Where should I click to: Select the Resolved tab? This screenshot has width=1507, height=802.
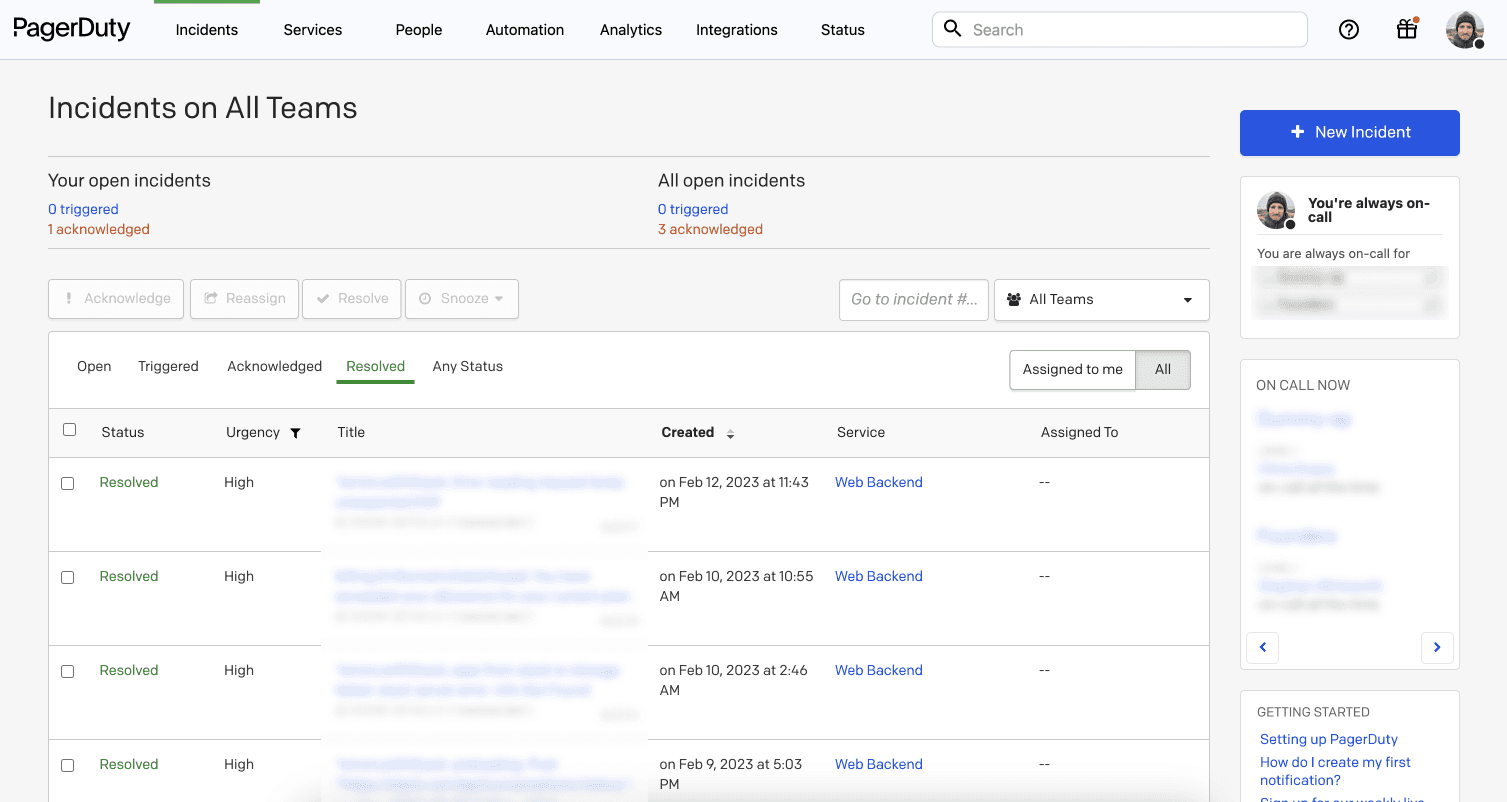click(376, 366)
